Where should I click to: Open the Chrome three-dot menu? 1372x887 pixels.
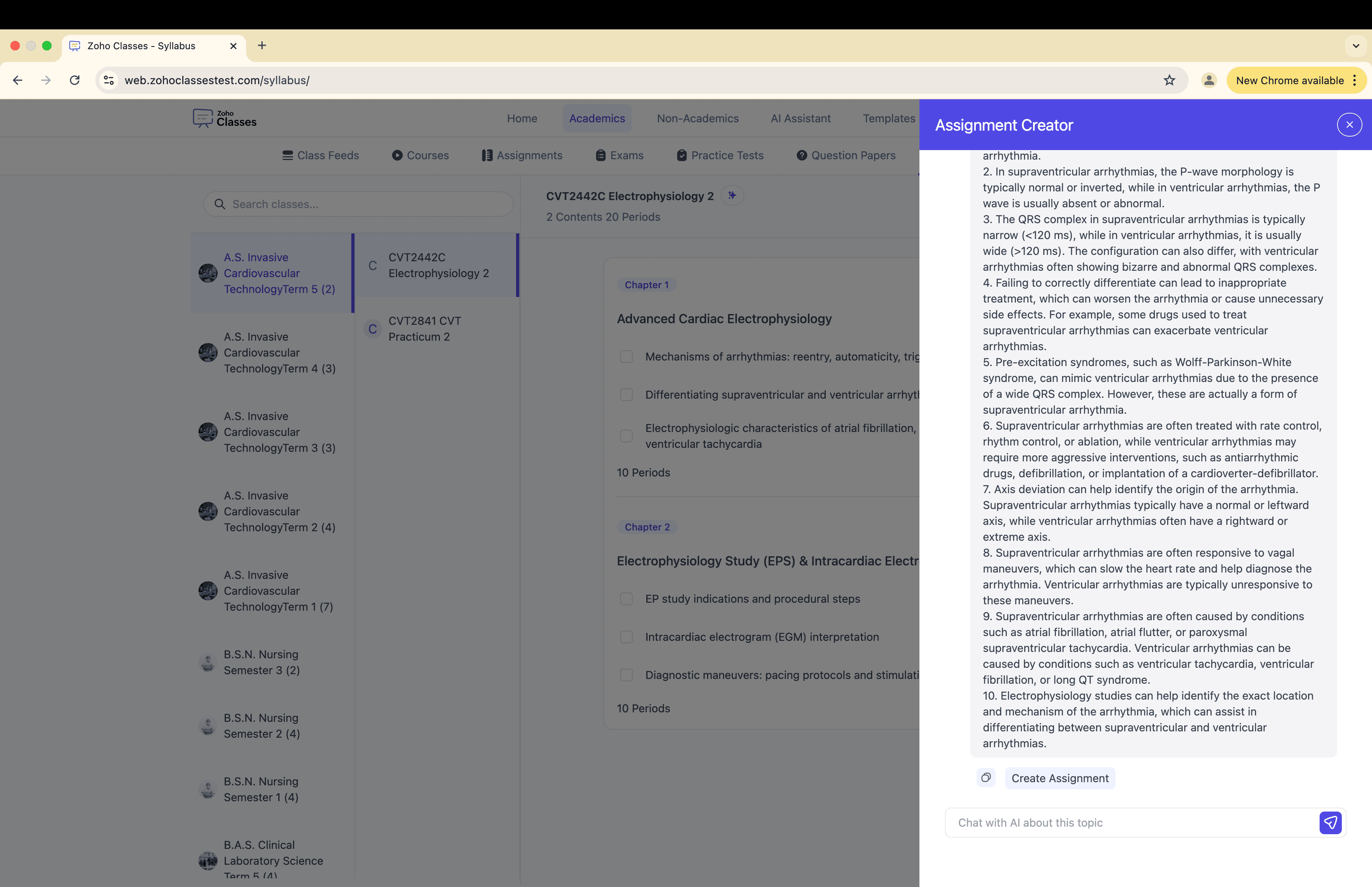tap(1355, 81)
